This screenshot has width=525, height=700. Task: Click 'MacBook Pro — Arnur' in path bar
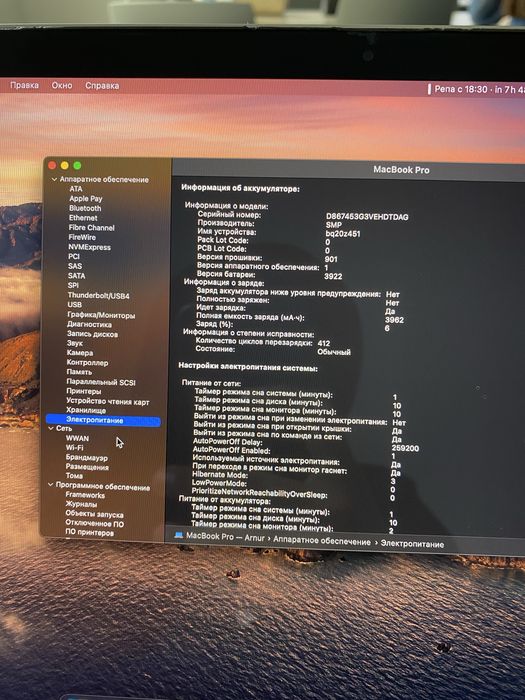pyautogui.click(x=225, y=538)
